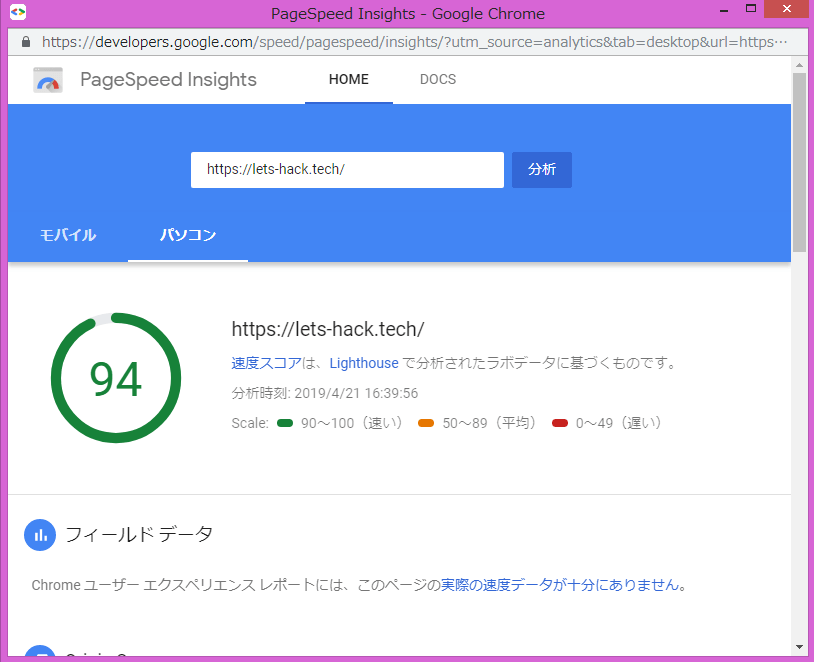Viewport: 814px width, 662px height.
Task: Click the scrollbar down arrow
Action: [x=799, y=647]
